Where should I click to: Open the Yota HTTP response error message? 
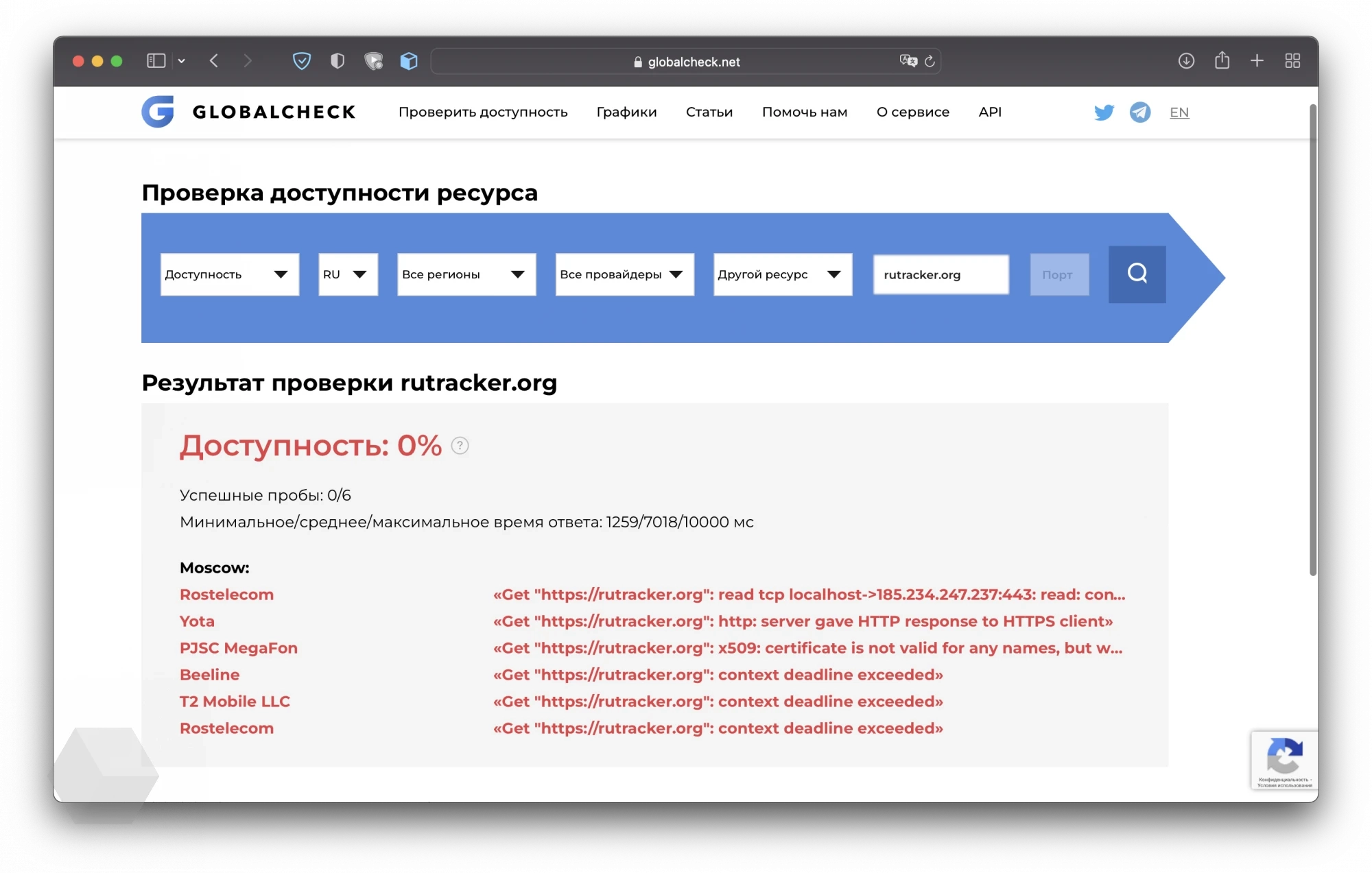[x=803, y=621]
